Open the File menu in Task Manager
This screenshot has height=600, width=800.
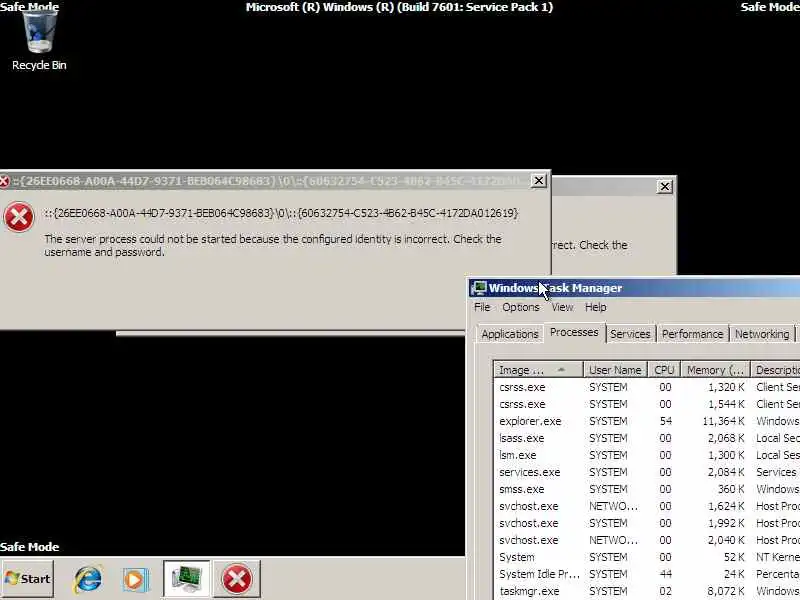pos(482,307)
